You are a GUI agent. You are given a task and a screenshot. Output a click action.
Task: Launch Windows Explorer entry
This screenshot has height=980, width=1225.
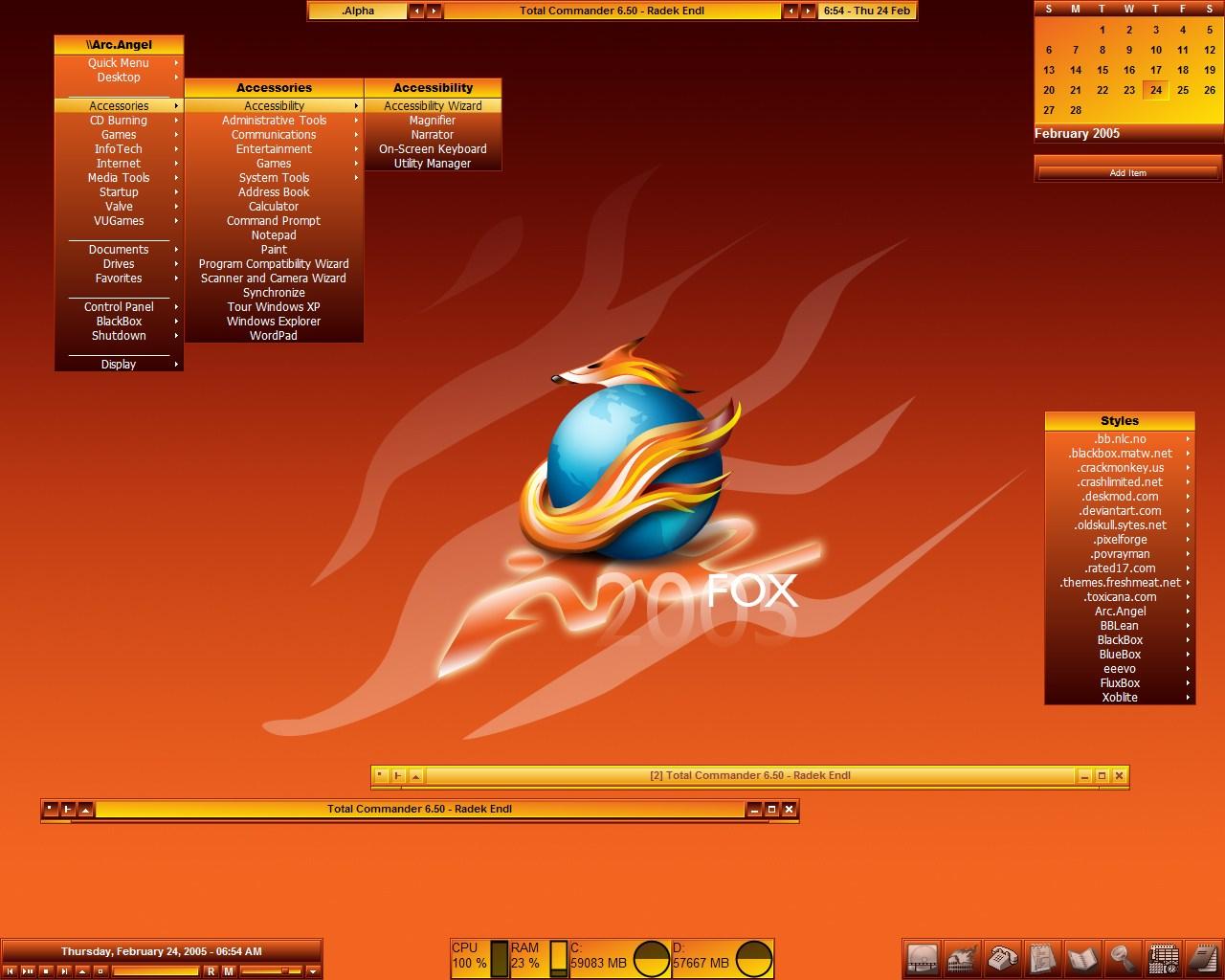point(274,322)
